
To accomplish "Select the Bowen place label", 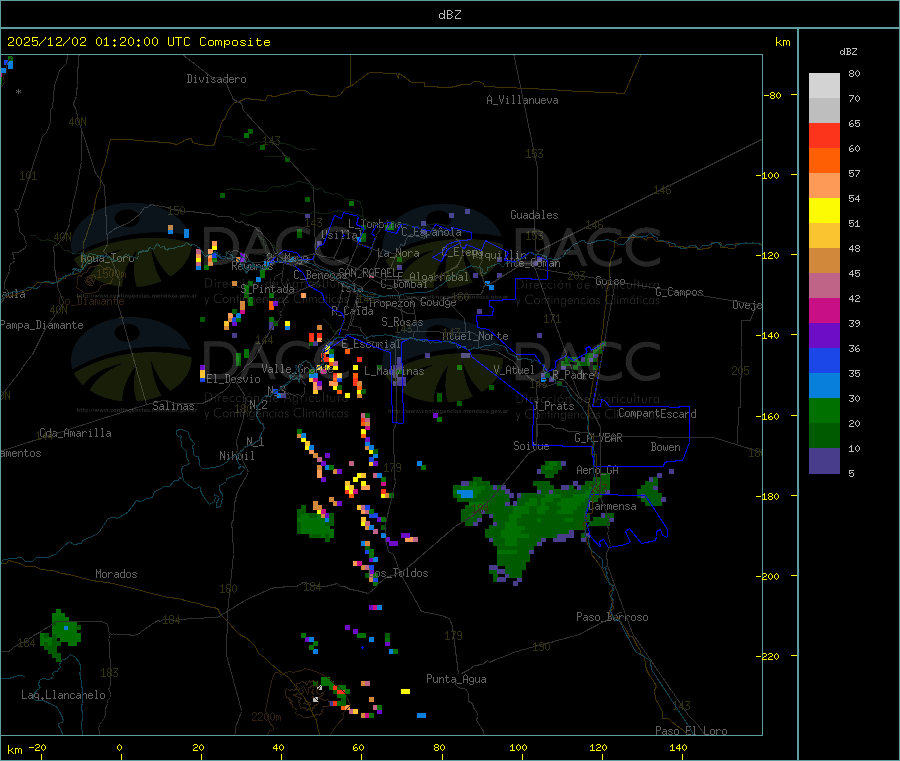I will (665, 447).
